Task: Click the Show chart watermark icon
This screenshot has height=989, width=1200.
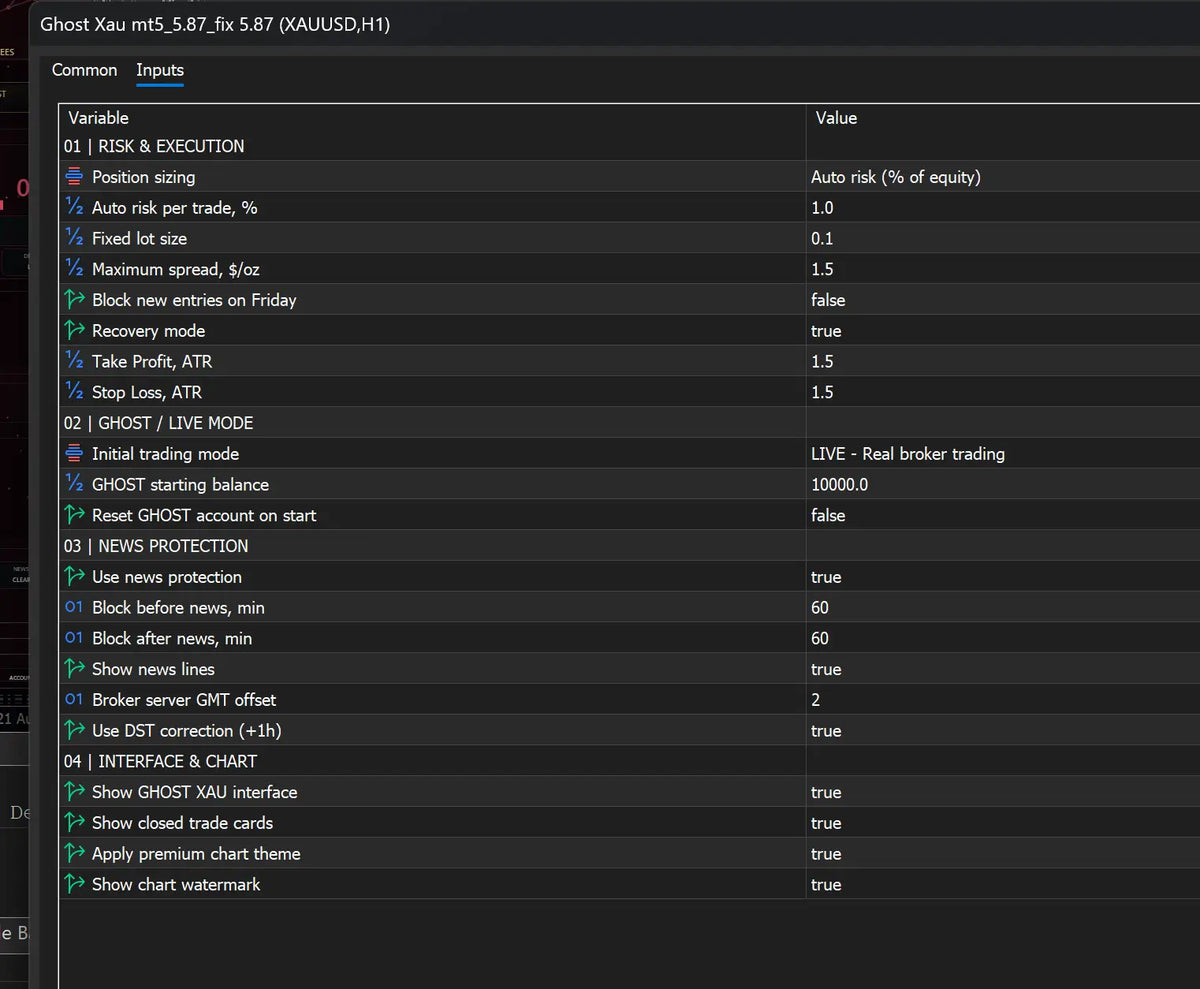Action: point(74,884)
